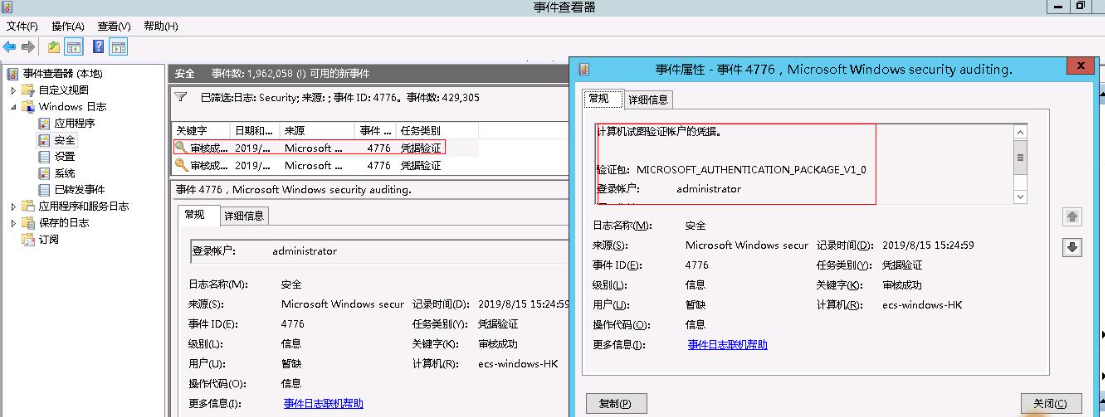Expand the 应用程序和服务日志 node

click(13, 206)
